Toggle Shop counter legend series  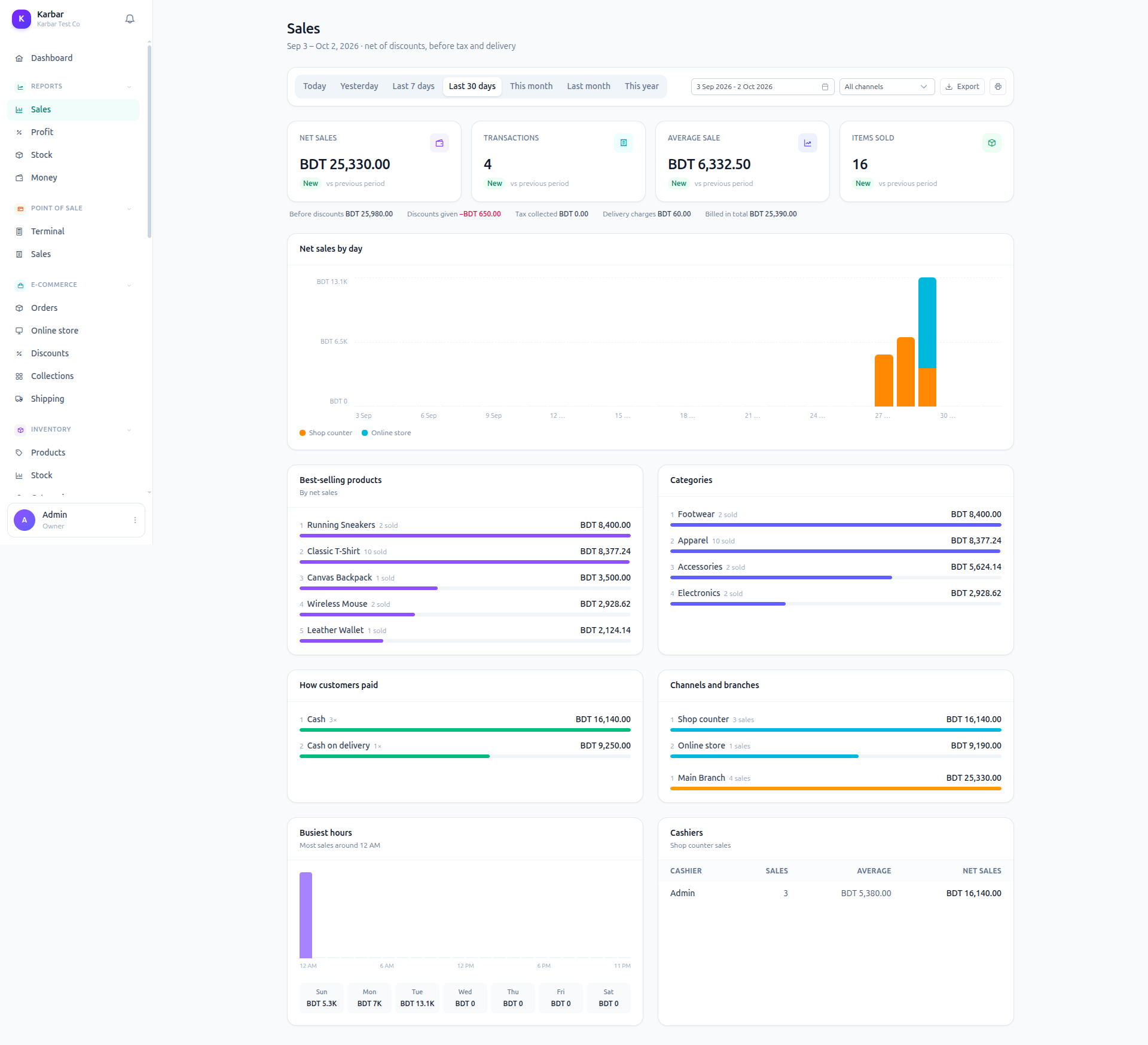[x=326, y=433]
